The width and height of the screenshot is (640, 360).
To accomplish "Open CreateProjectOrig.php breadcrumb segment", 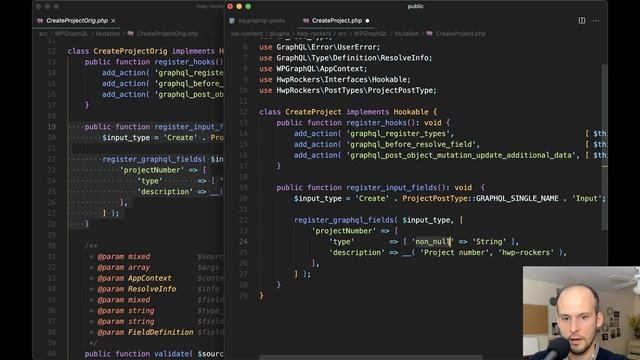I will (167, 33).
